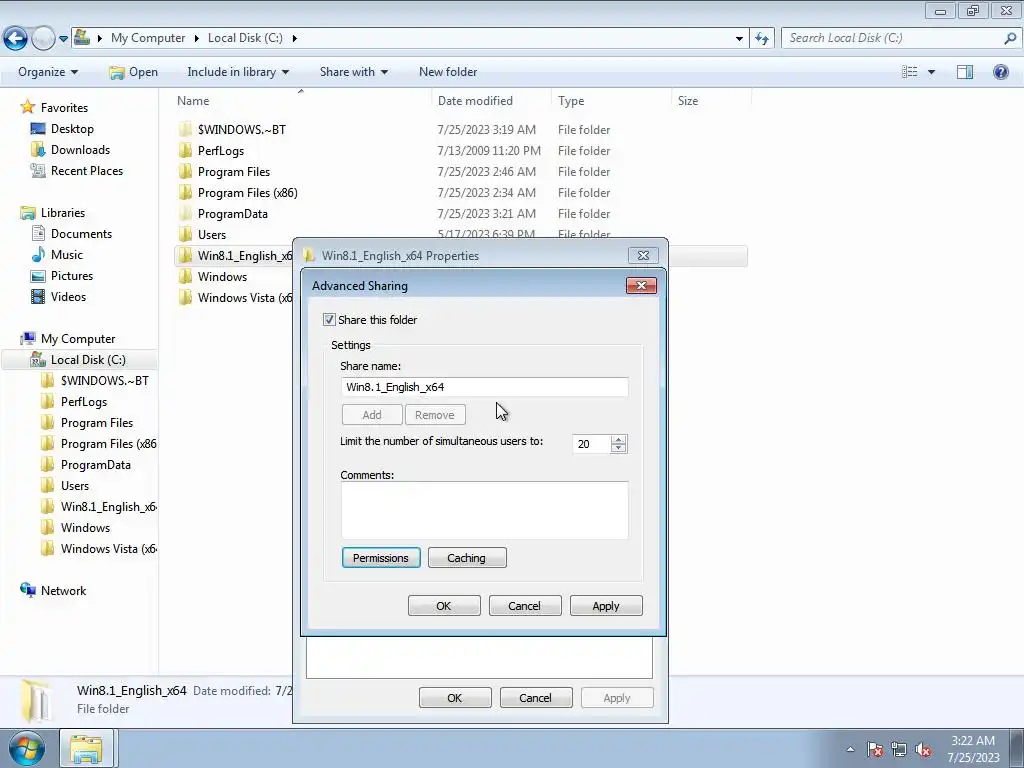Open the view options dropdown arrow

pyautogui.click(x=931, y=72)
